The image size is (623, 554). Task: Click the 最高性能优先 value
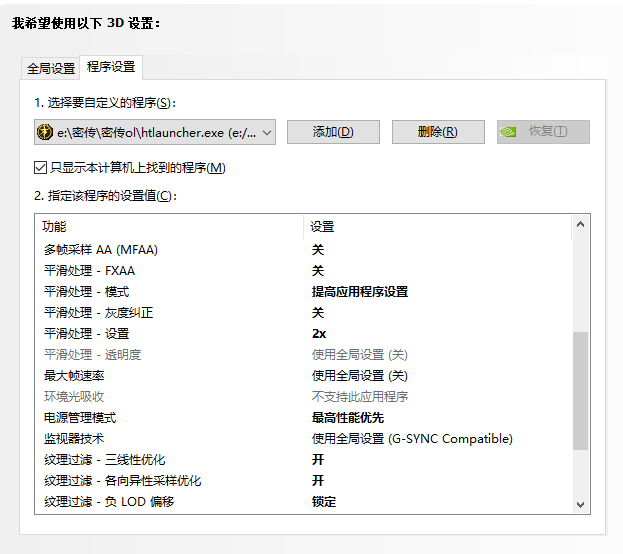point(348,418)
